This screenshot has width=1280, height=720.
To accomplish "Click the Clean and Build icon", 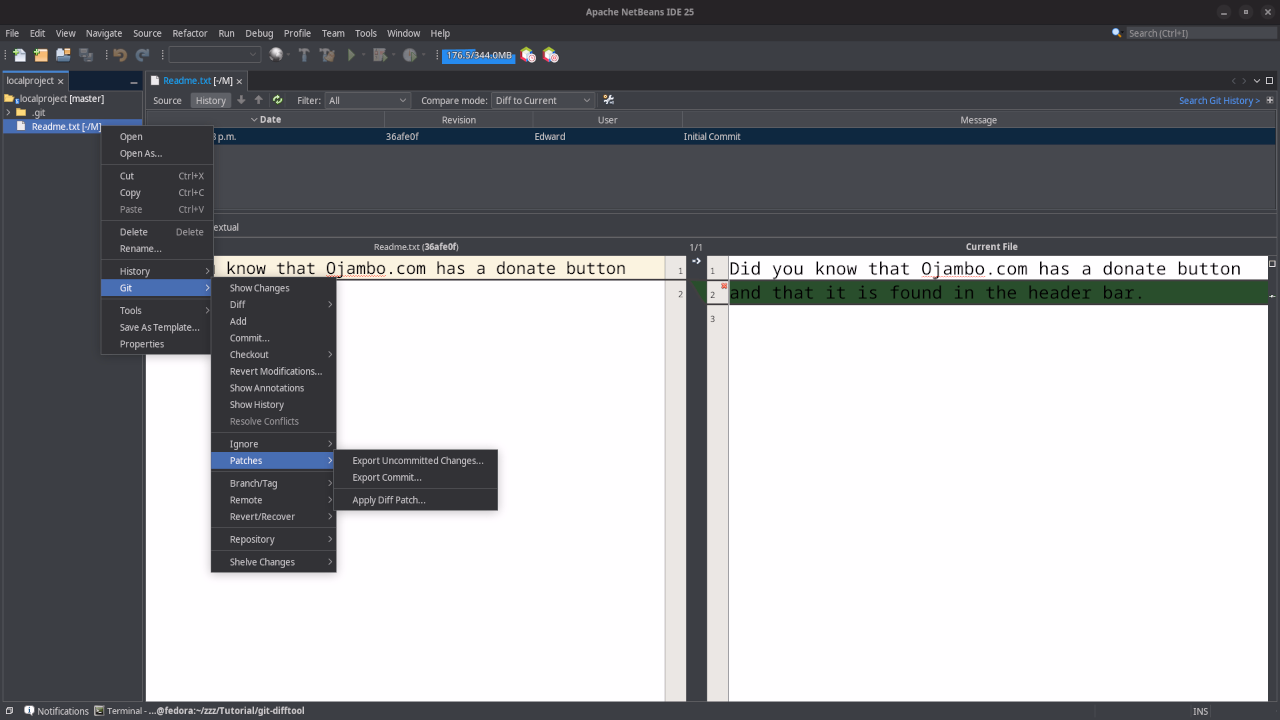I will point(327,55).
